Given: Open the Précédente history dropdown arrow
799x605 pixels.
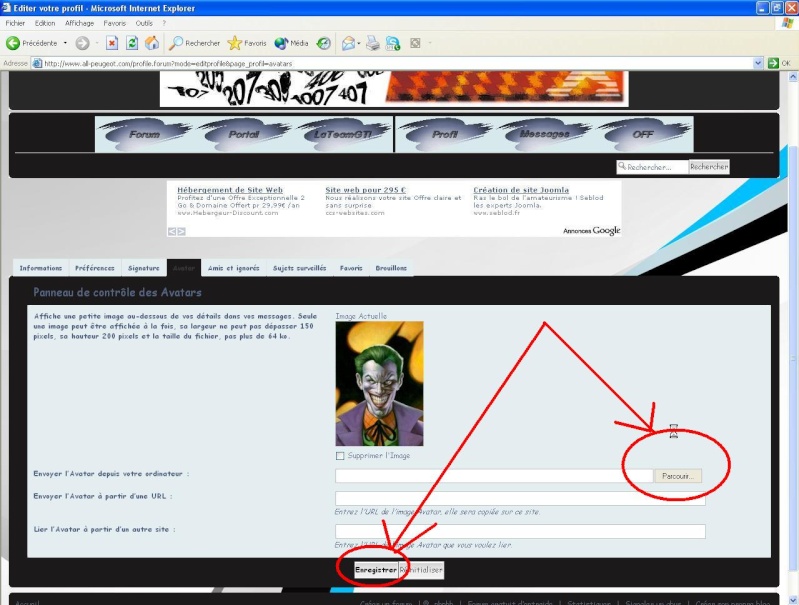Looking at the screenshot, I should coord(65,43).
